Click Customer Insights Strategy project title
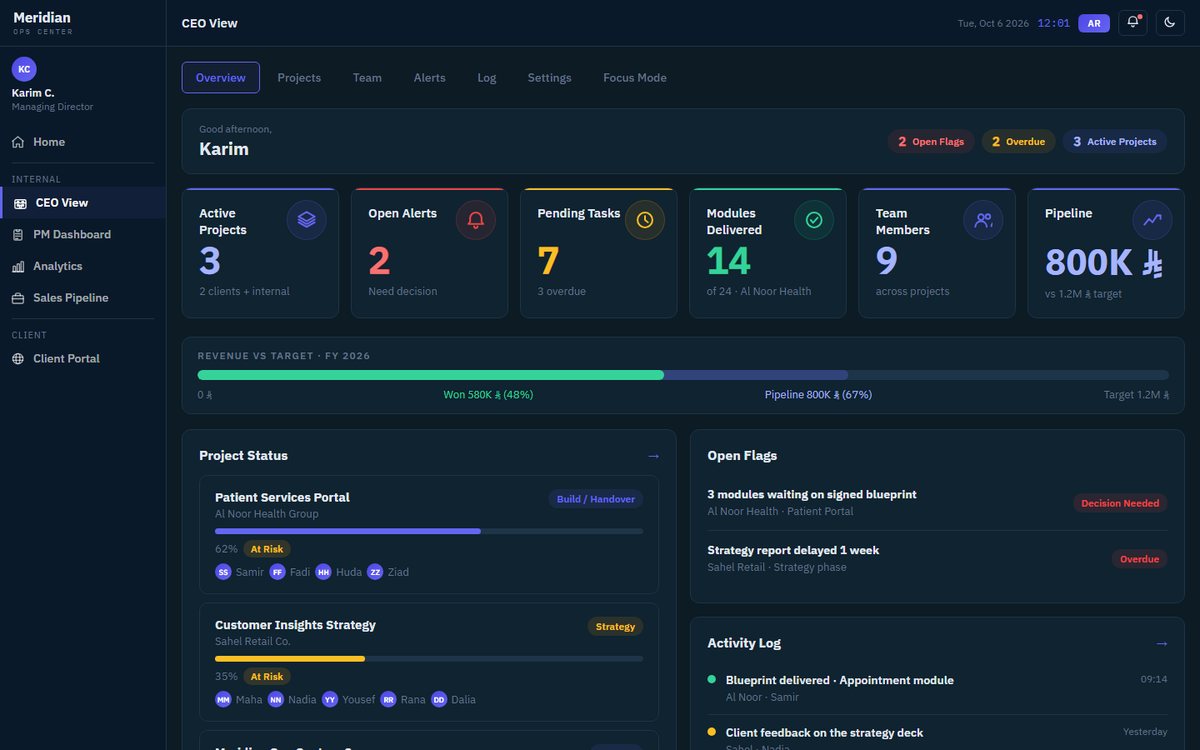The width and height of the screenshot is (1200, 750). click(295, 625)
